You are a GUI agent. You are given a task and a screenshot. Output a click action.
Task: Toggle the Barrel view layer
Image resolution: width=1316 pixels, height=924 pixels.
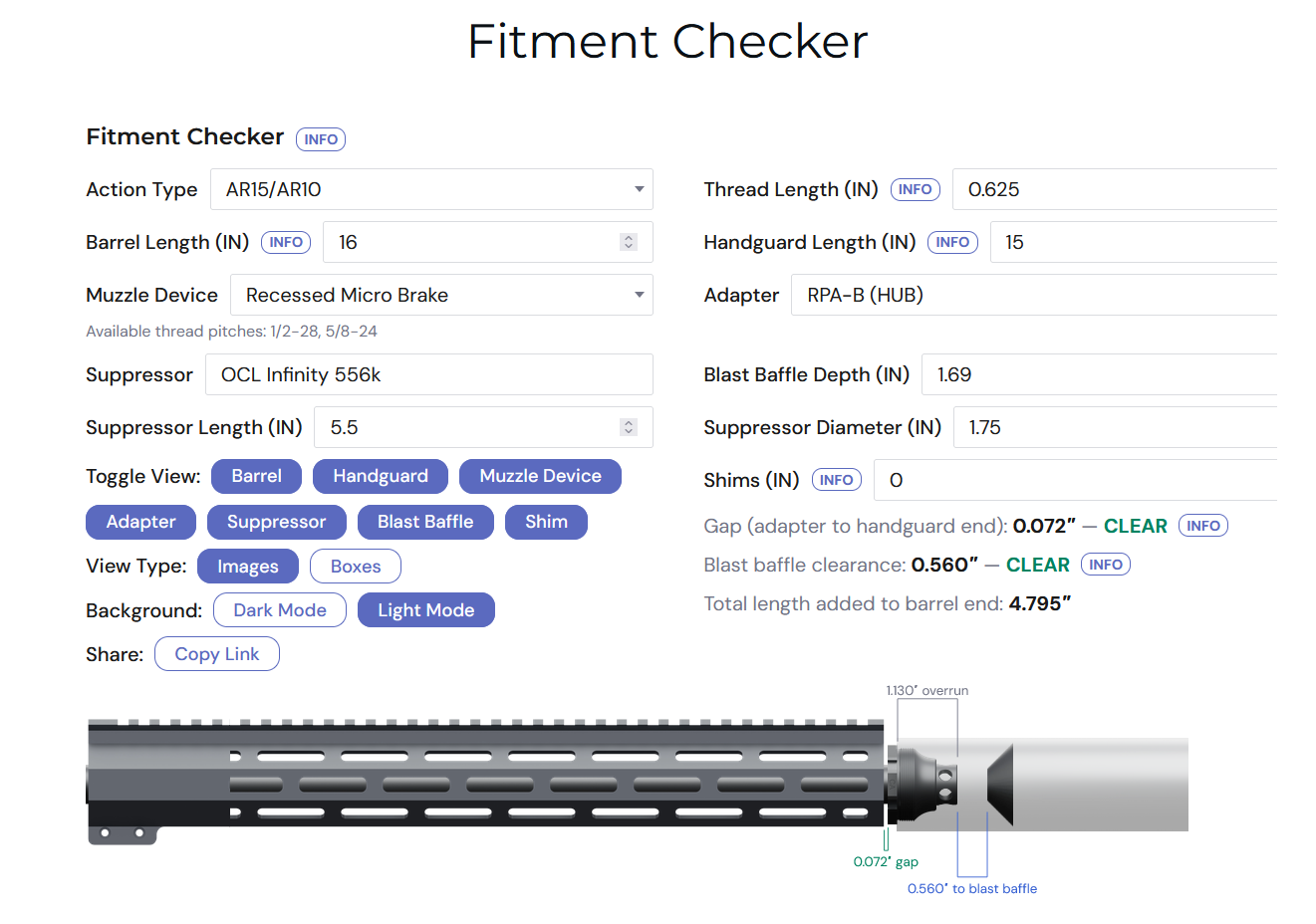click(257, 476)
